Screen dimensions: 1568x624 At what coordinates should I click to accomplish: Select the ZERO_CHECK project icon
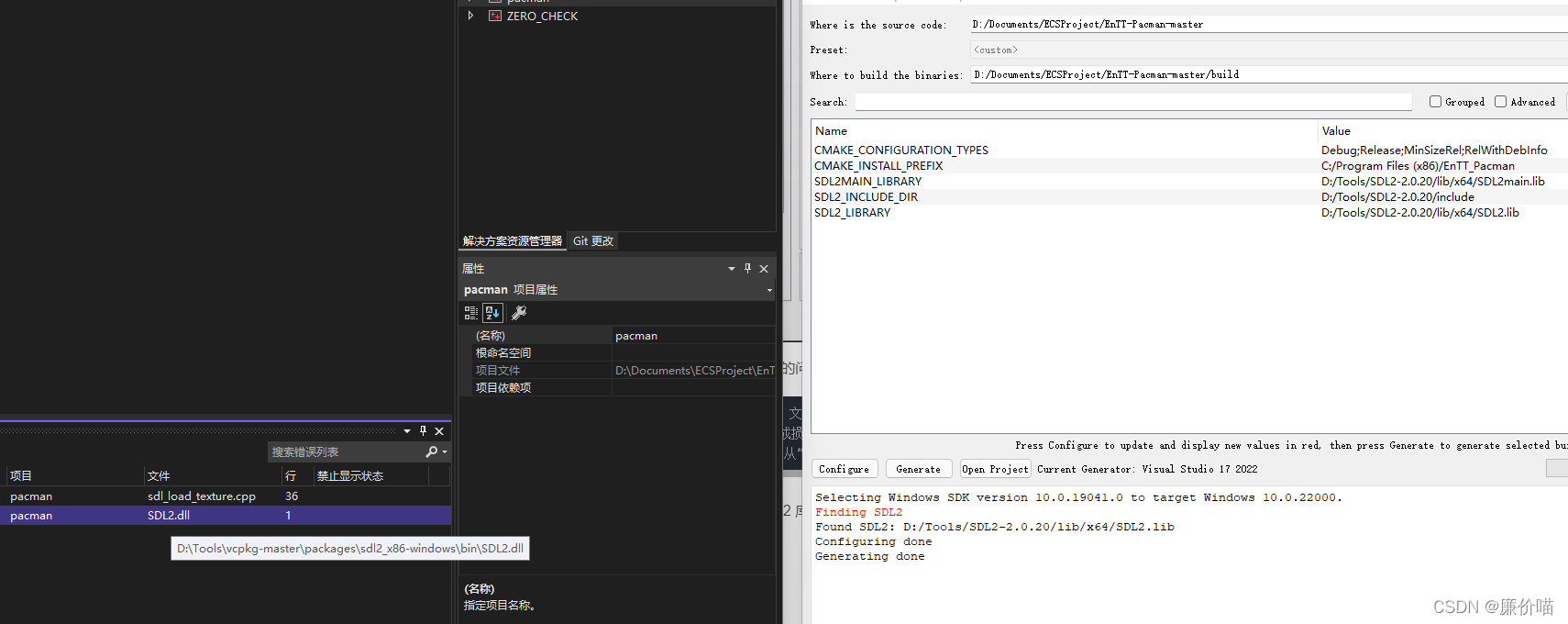pos(495,16)
